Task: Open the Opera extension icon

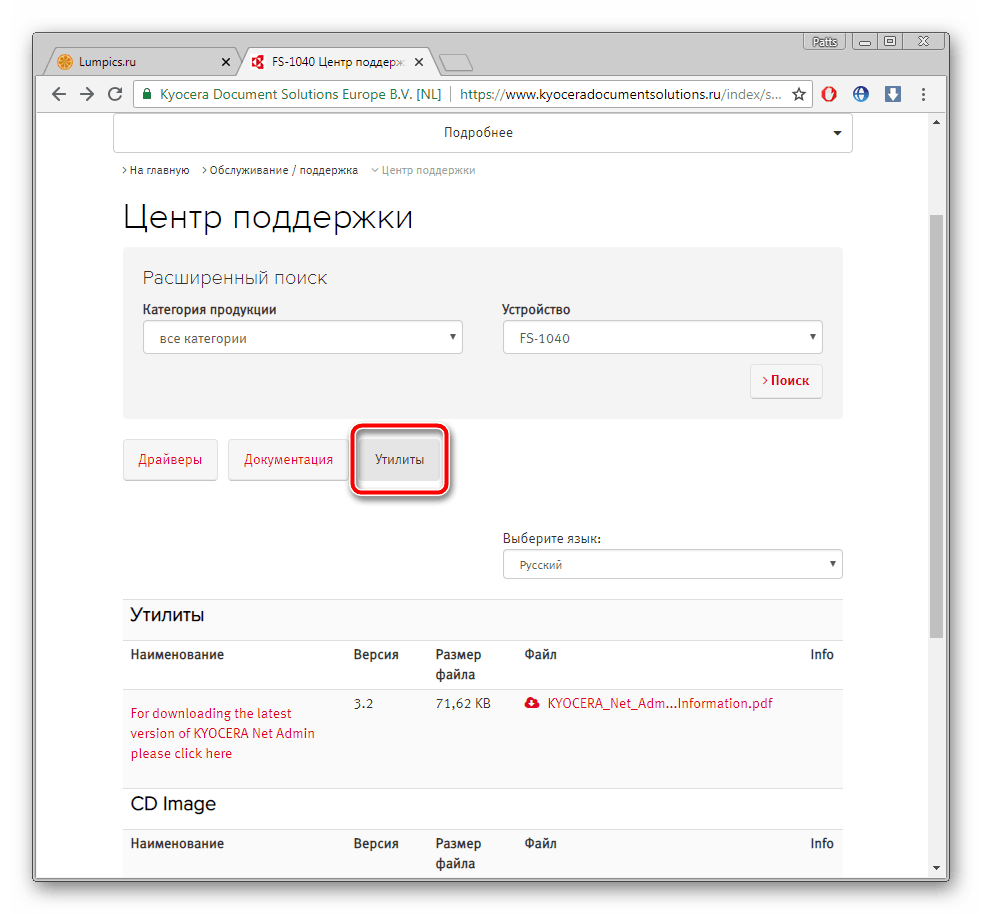Action: click(829, 94)
